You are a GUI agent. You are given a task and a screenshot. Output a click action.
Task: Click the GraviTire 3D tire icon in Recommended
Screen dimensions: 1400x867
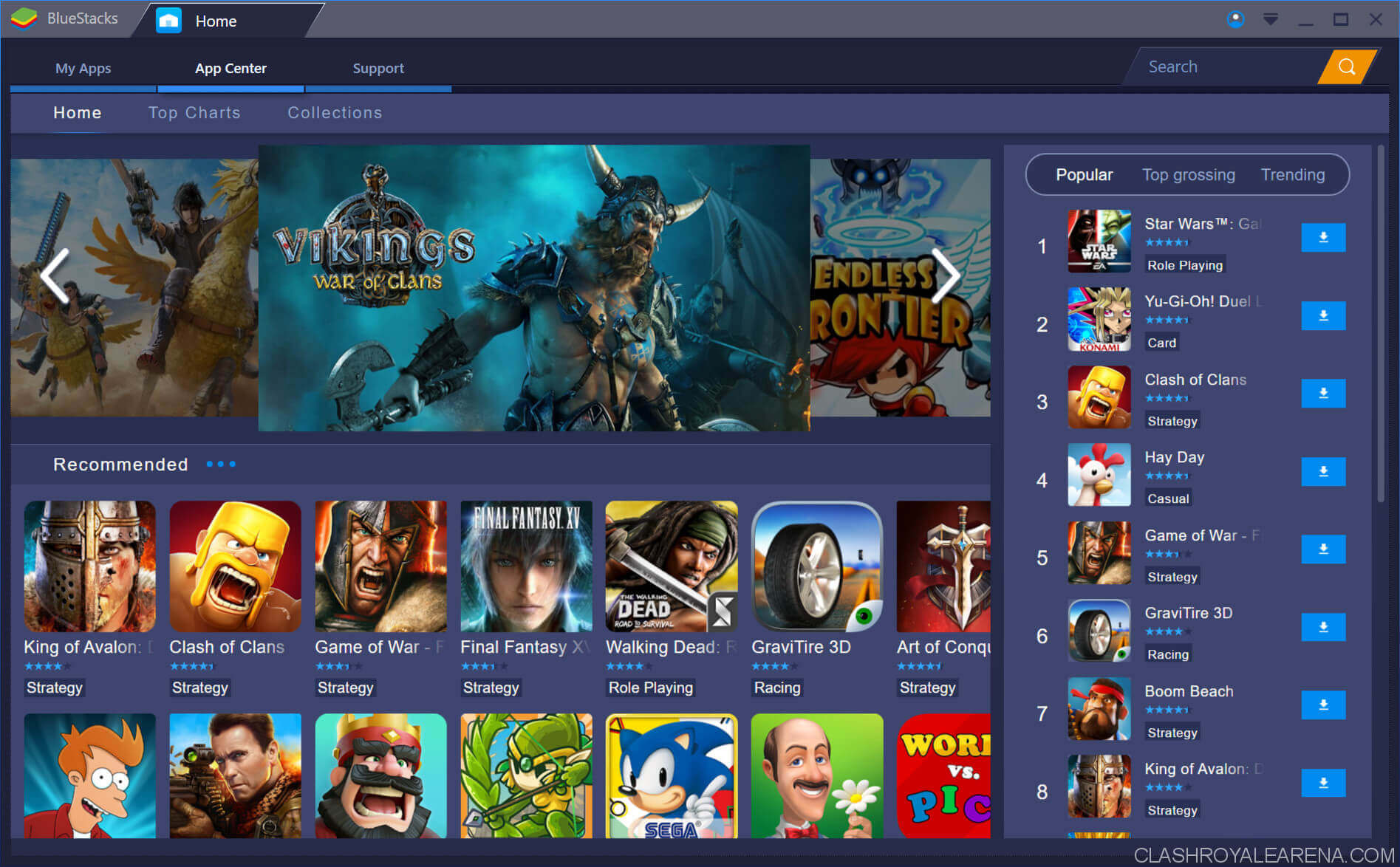point(816,566)
